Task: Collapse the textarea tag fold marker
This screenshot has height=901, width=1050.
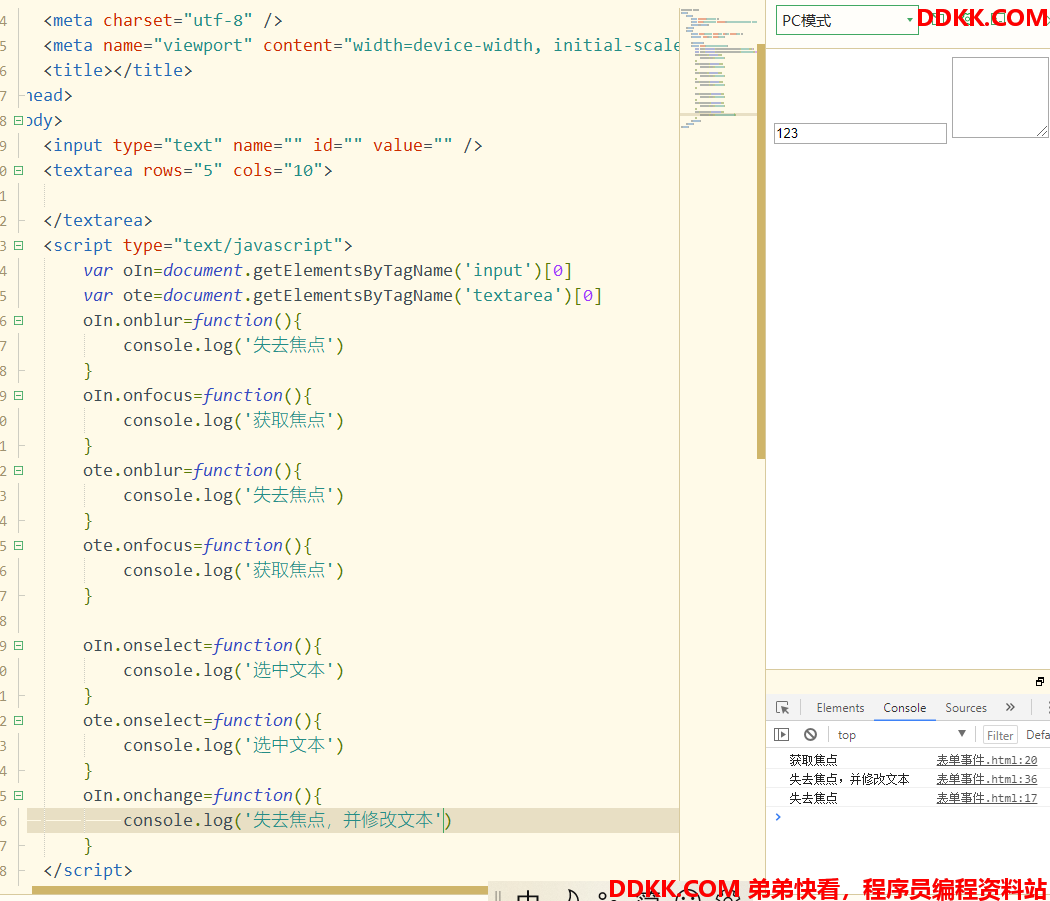Action: pos(19,171)
